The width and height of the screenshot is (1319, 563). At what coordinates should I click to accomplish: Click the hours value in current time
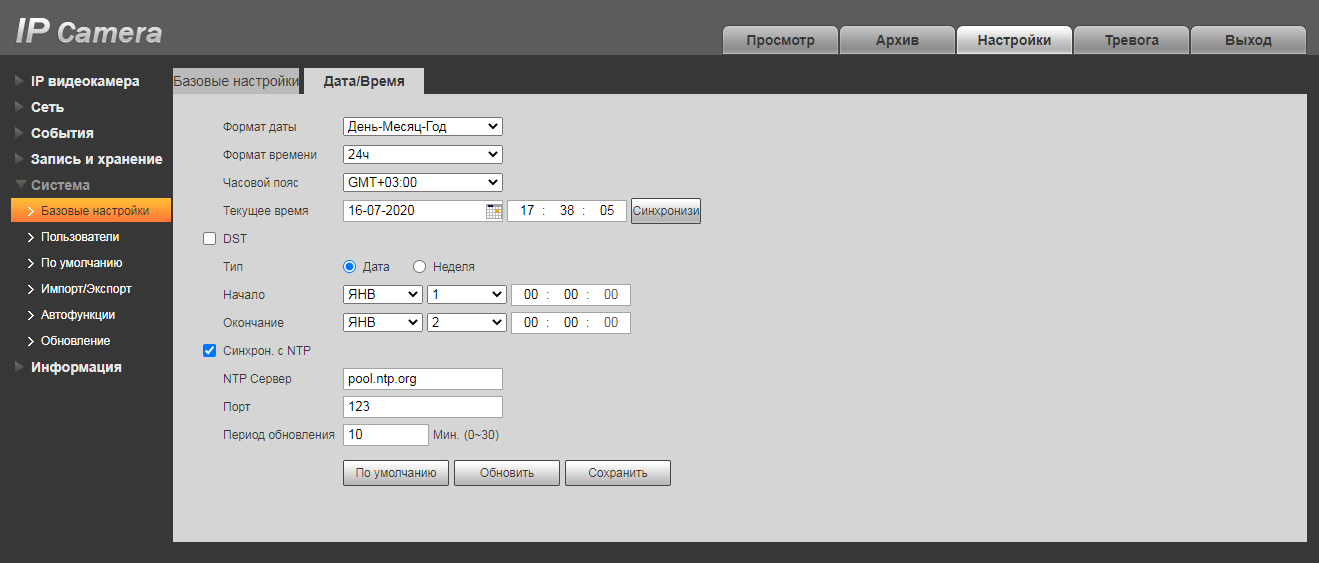pyautogui.click(x=527, y=211)
